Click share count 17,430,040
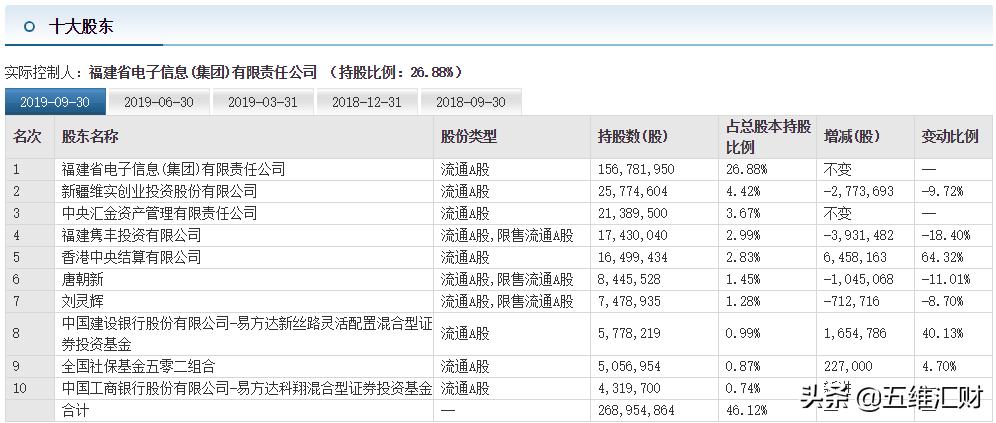 tap(633, 236)
